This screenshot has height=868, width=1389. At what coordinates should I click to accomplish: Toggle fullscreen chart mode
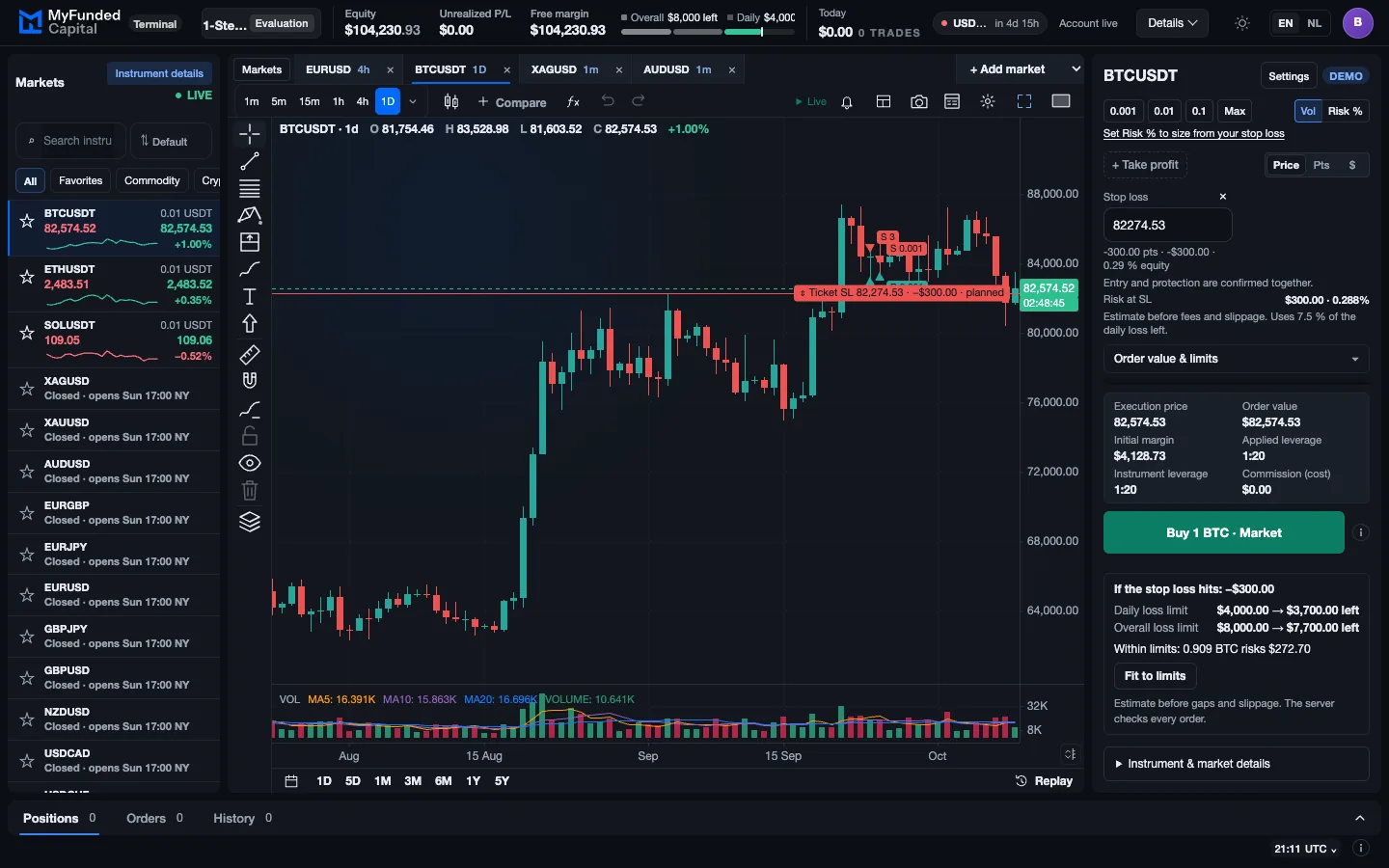click(1024, 101)
